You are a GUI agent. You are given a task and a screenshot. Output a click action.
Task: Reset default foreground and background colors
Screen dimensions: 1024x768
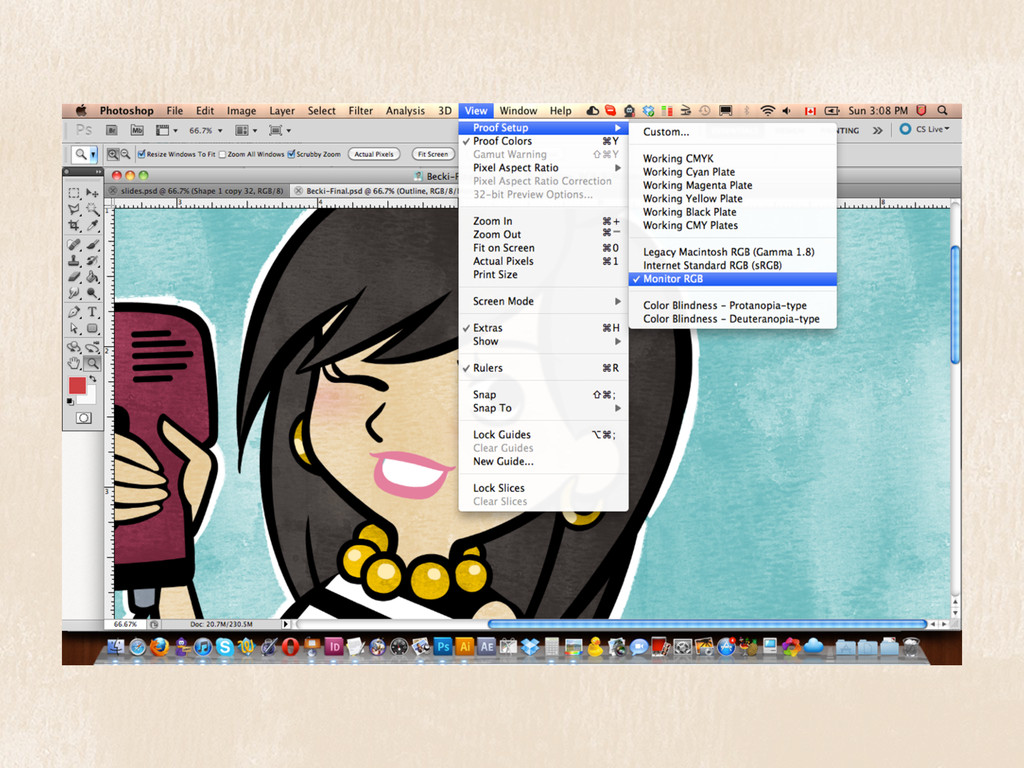point(70,402)
